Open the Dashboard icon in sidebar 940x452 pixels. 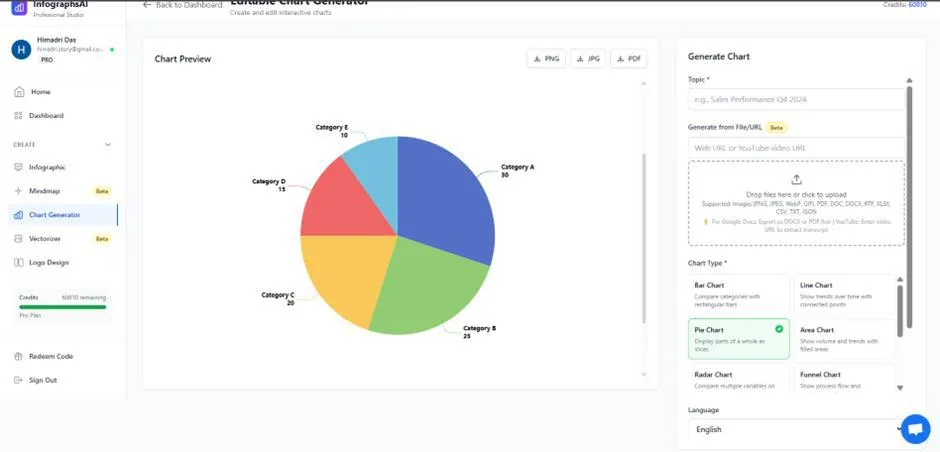point(19,116)
